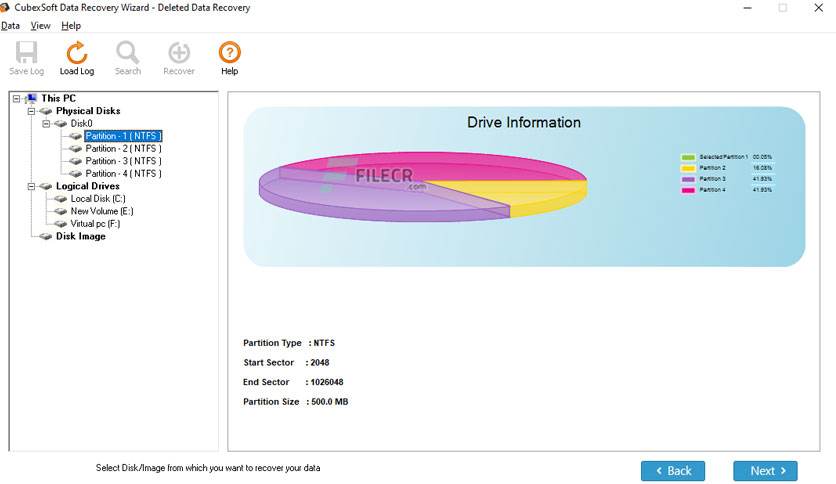836x484 pixels.
Task: Open the Data menu
Action: click(10, 26)
